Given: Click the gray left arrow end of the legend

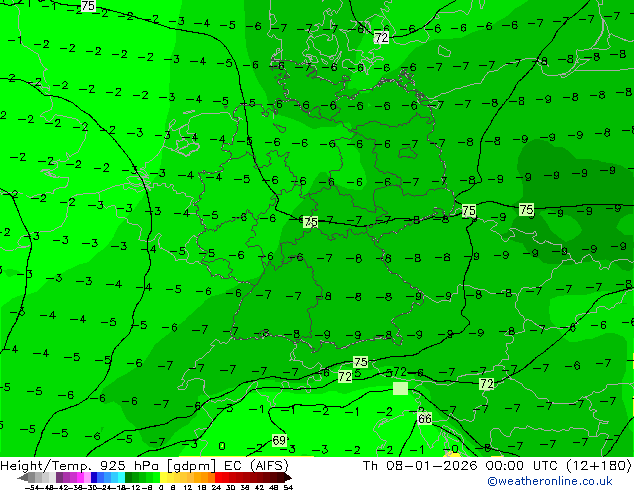Looking at the screenshot, I should coord(23,478).
